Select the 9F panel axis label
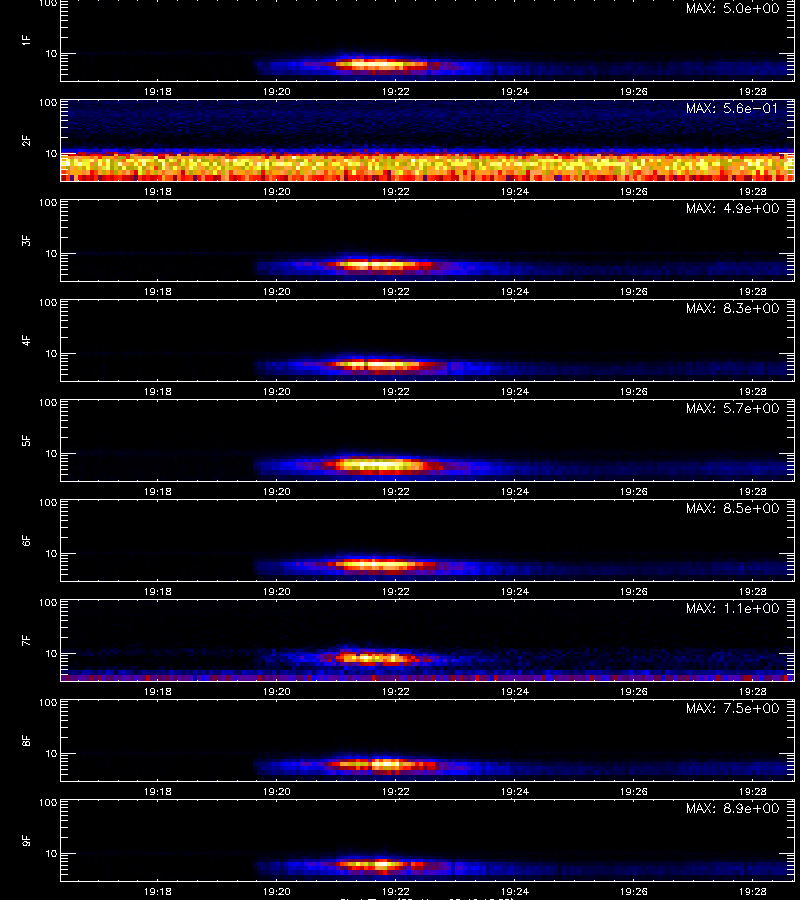This screenshot has width=800, height=900. [x=26, y=840]
